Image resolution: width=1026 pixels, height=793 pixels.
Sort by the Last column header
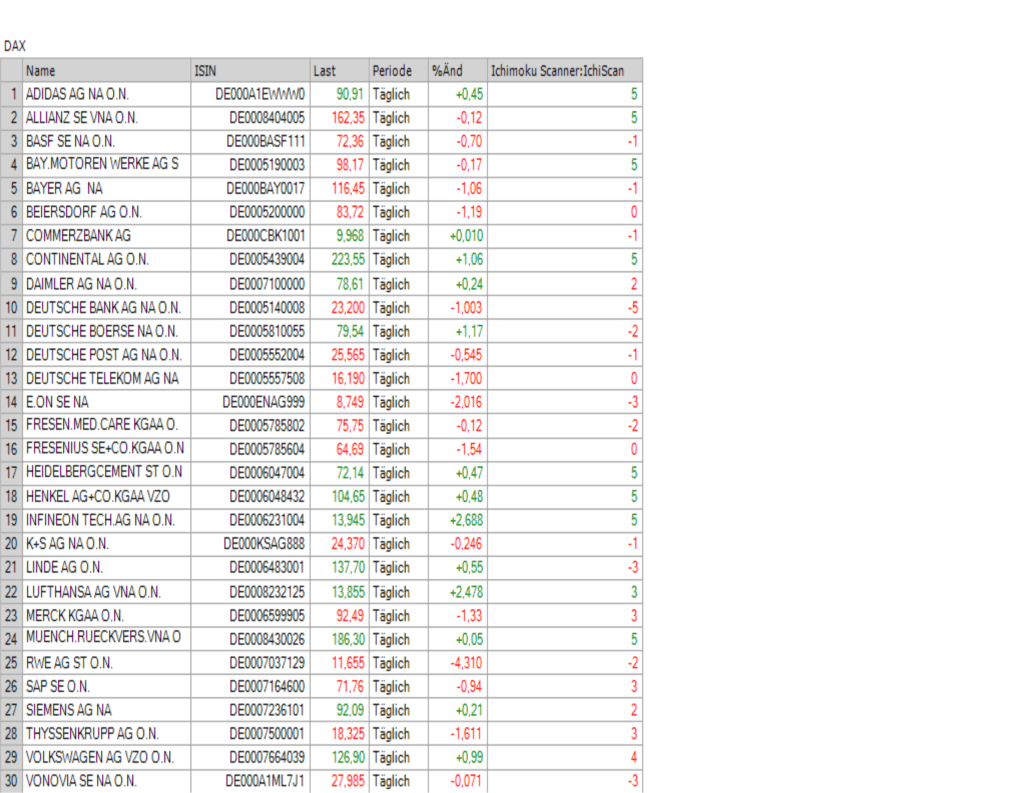coord(340,71)
